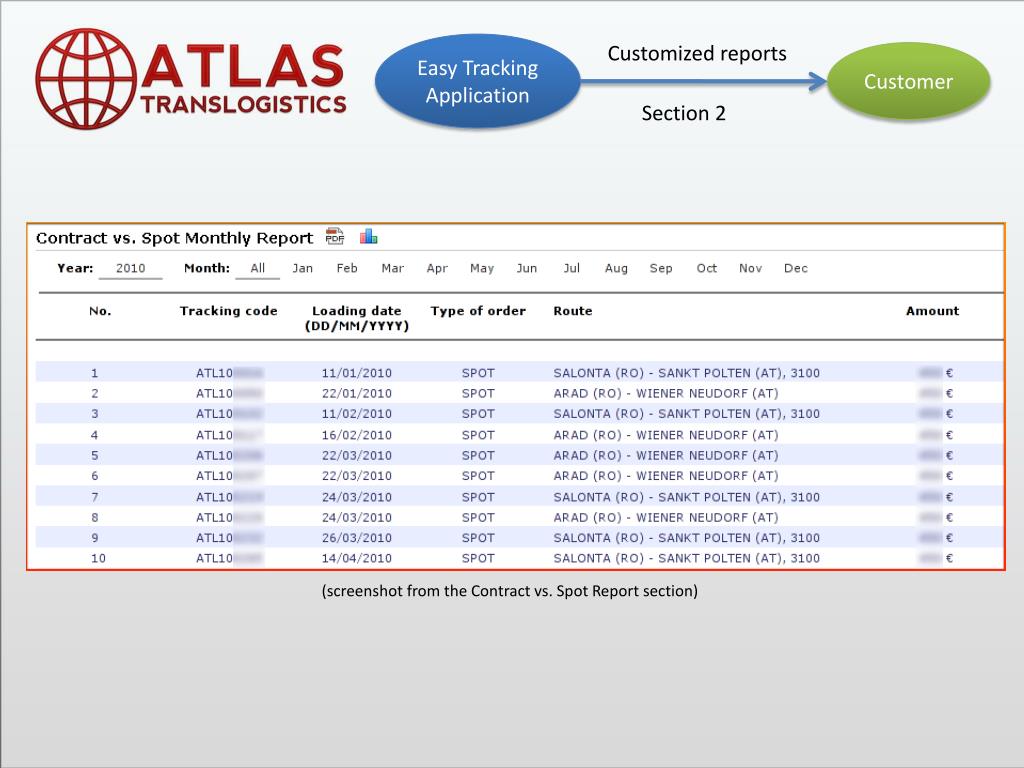Image resolution: width=1024 pixels, height=768 pixels.
Task: Sort by the Tracking code column header
Action: click(229, 311)
